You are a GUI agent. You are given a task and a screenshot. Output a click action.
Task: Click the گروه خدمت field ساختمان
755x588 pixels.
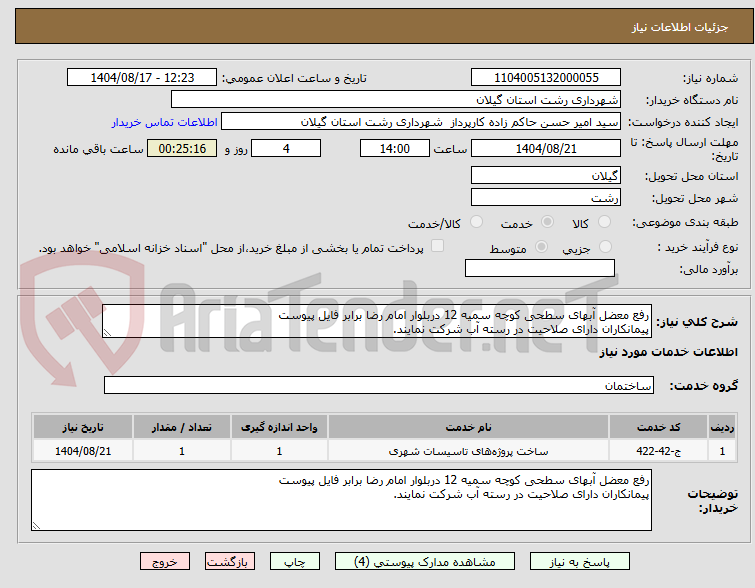pos(379,385)
